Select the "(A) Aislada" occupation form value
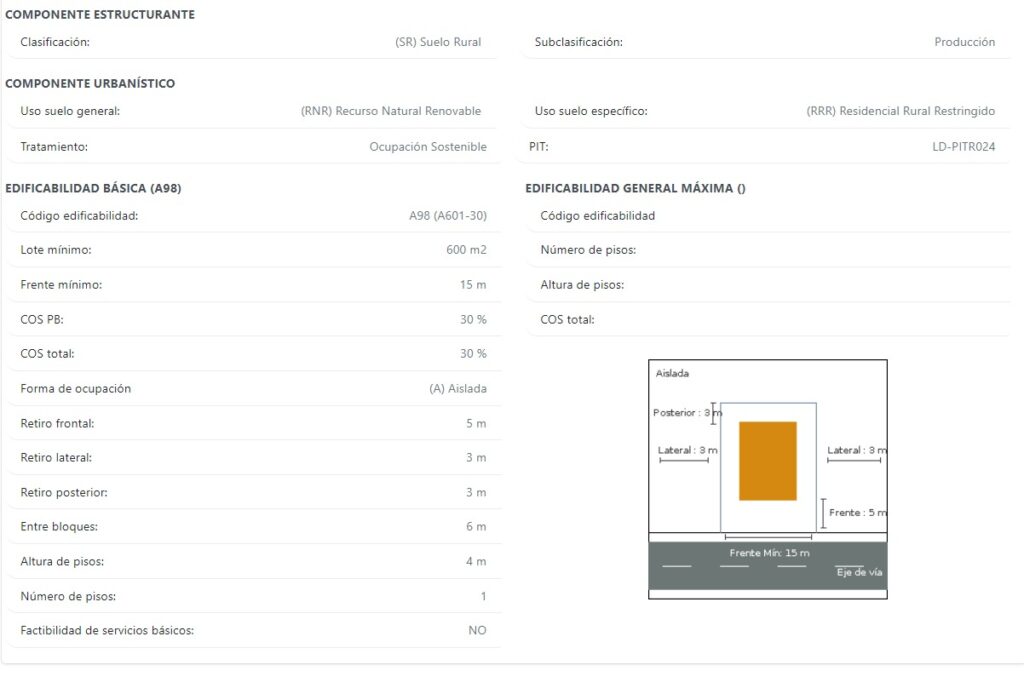 click(458, 388)
